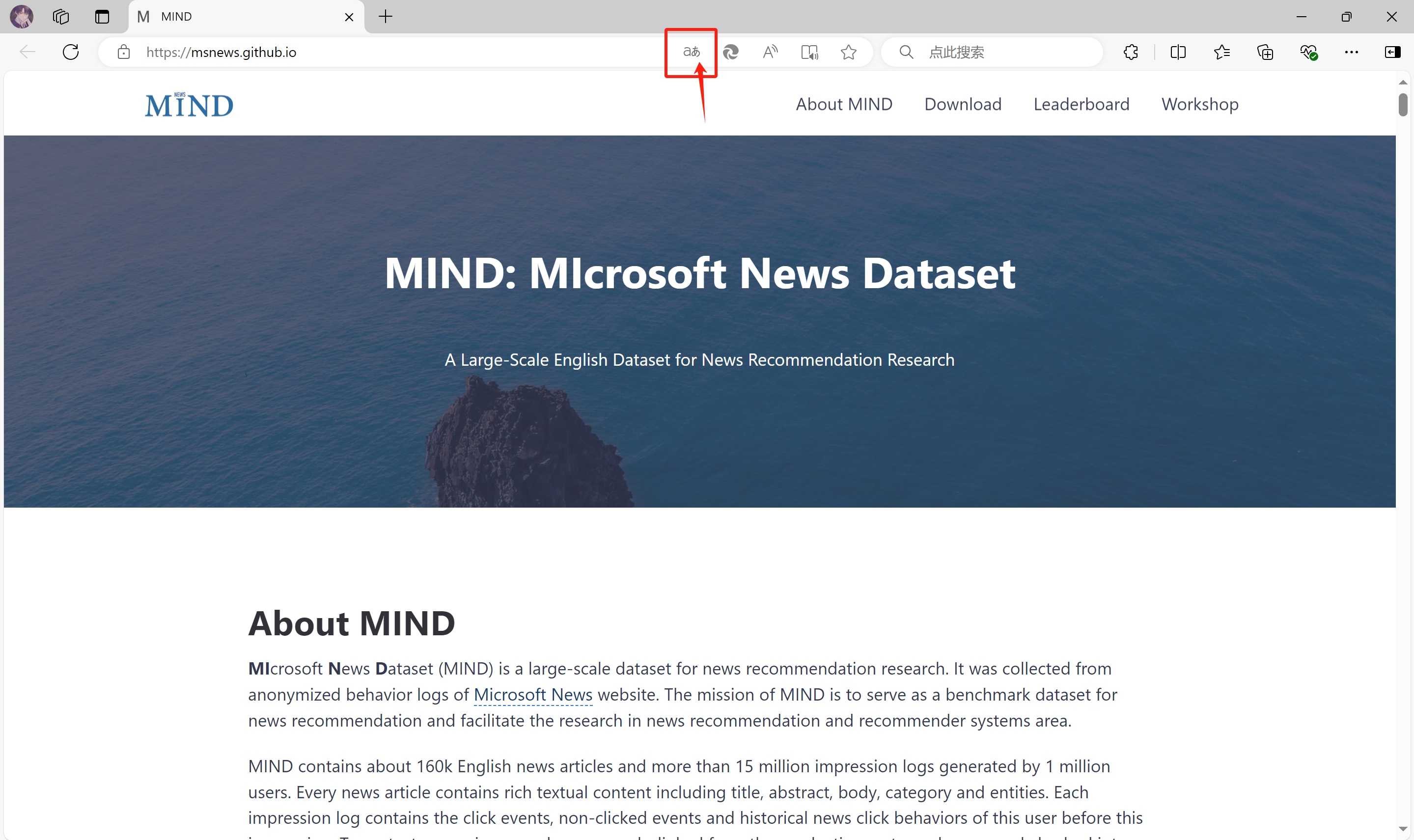
Task: Toggle vertical tabs button in title bar
Action: click(102, 16)
